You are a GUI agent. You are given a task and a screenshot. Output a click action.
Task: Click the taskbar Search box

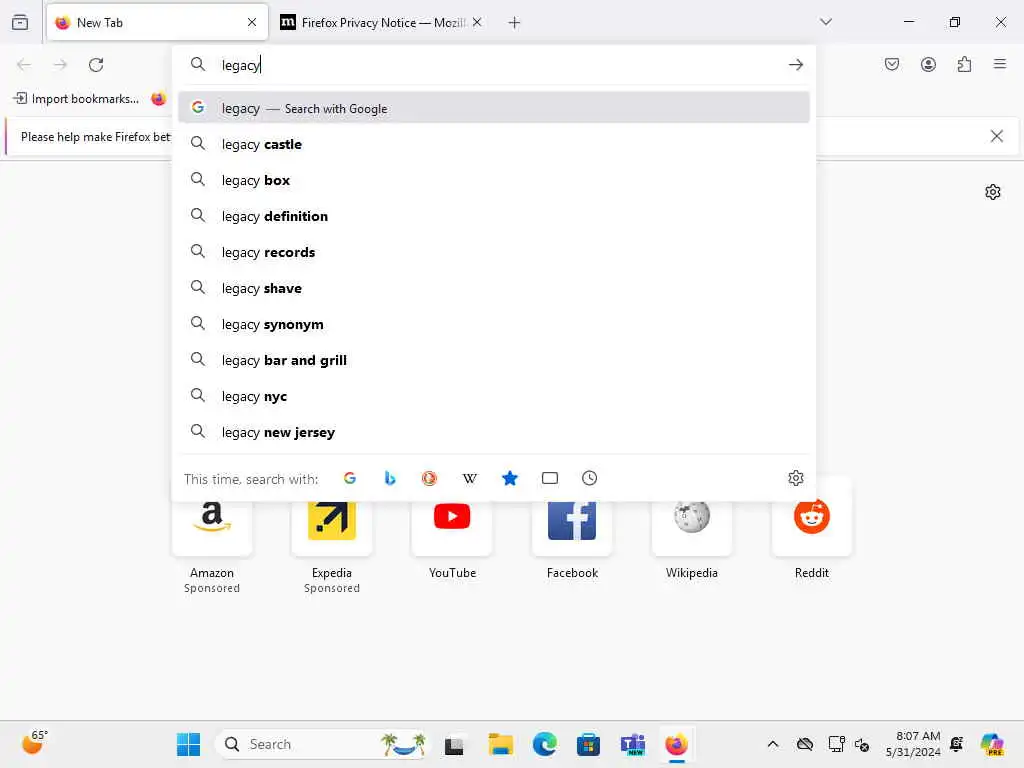click(x=323, y=744)
